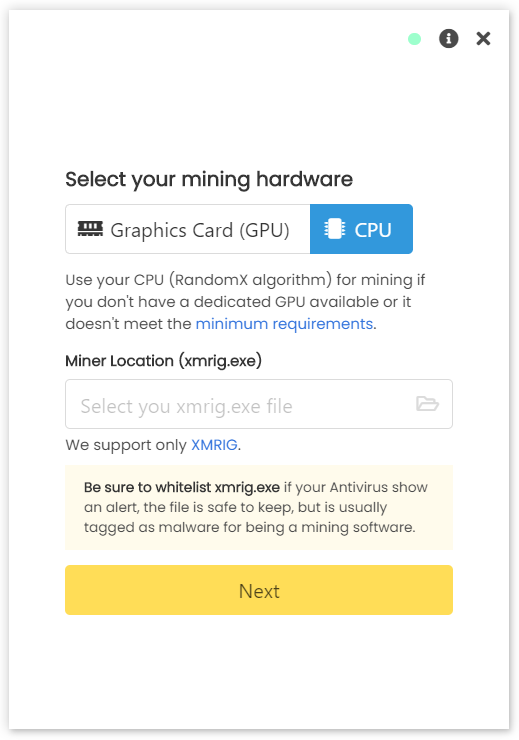Click the GPU memory card icon
The image size is (519, 740).
point(90,229)
